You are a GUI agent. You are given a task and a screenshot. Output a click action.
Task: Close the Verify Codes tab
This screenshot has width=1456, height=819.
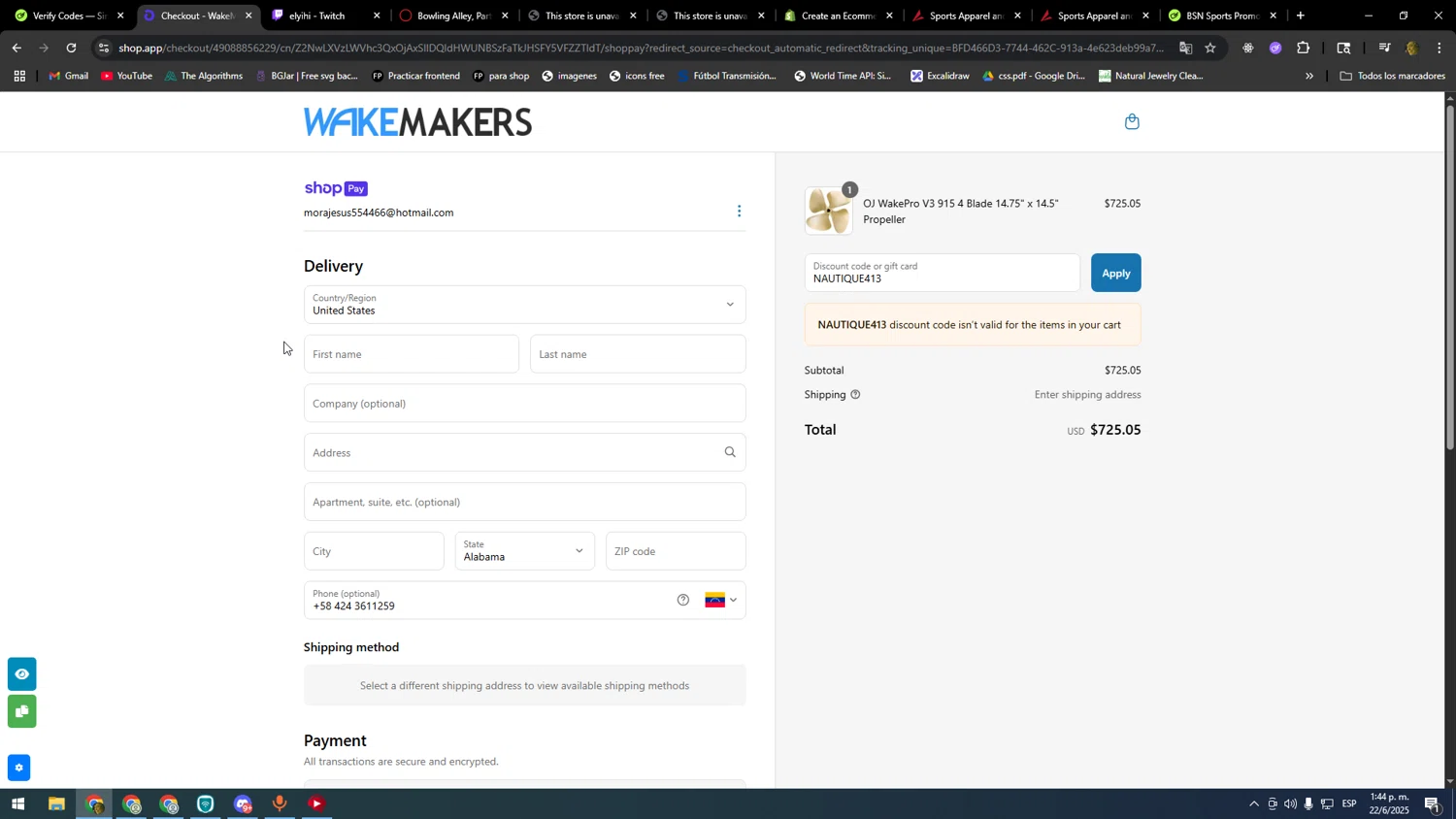pos(120,16)
